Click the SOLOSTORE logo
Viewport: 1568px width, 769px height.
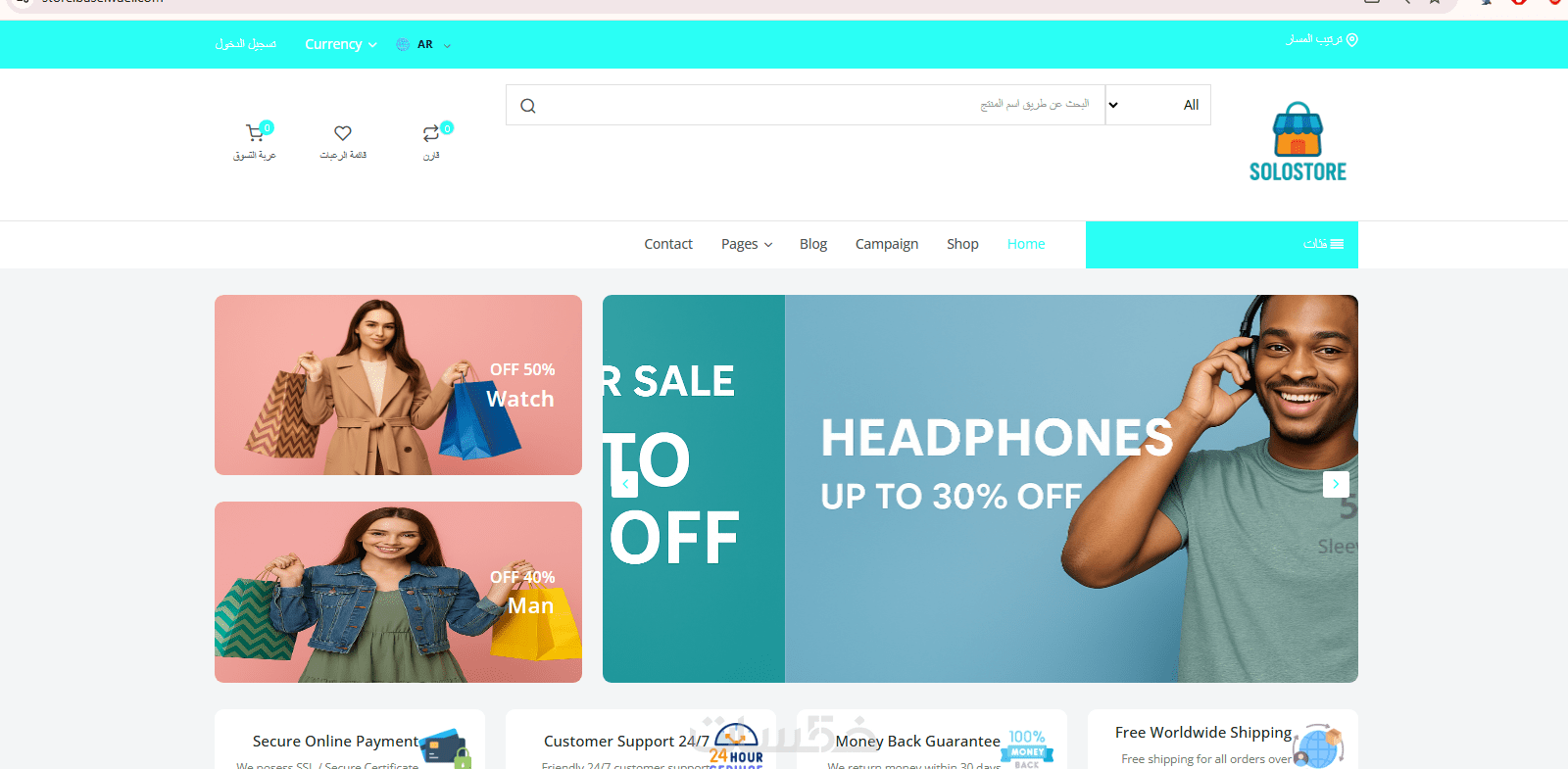(1298, 142)
